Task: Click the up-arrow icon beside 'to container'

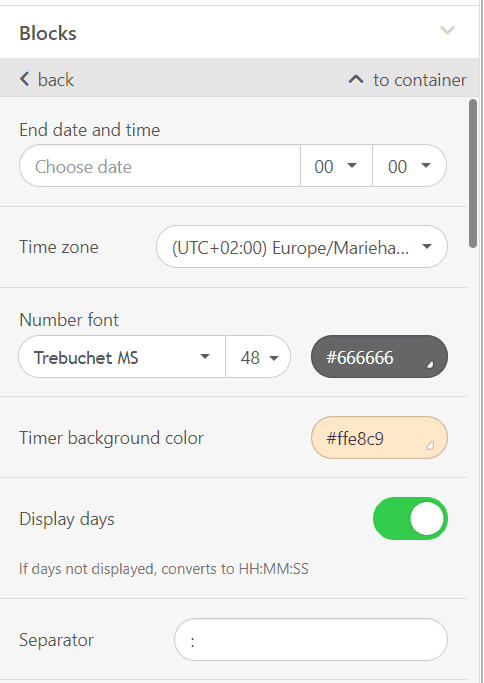Action: [356, 80]
